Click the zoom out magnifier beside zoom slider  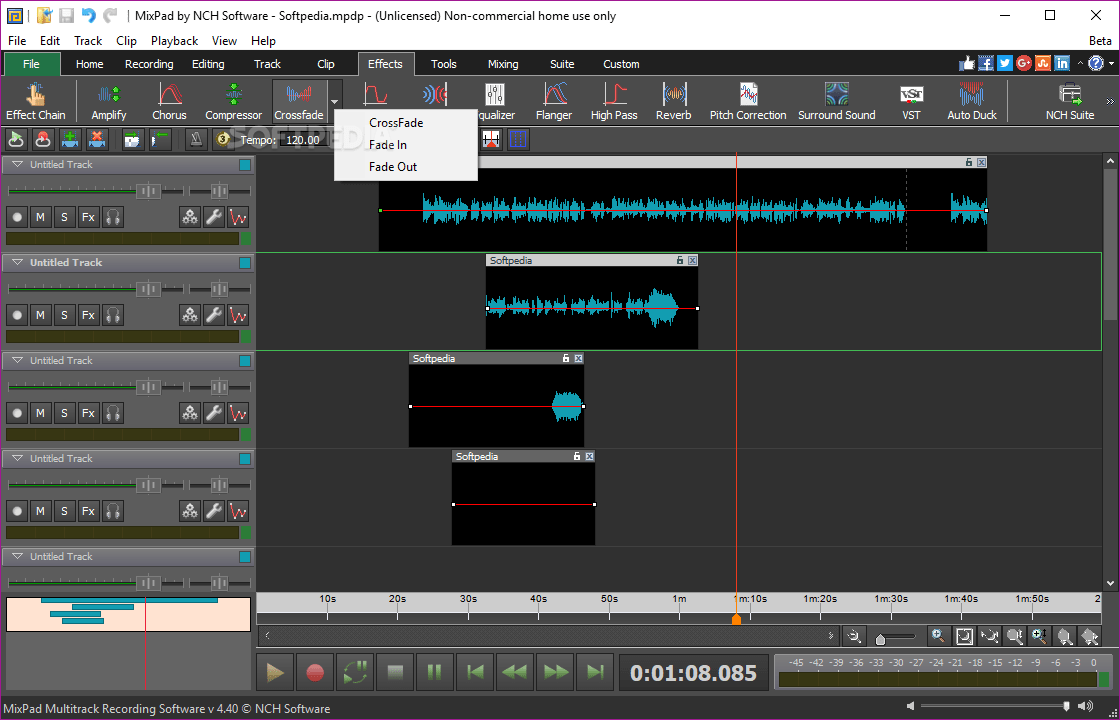(854, 635)
